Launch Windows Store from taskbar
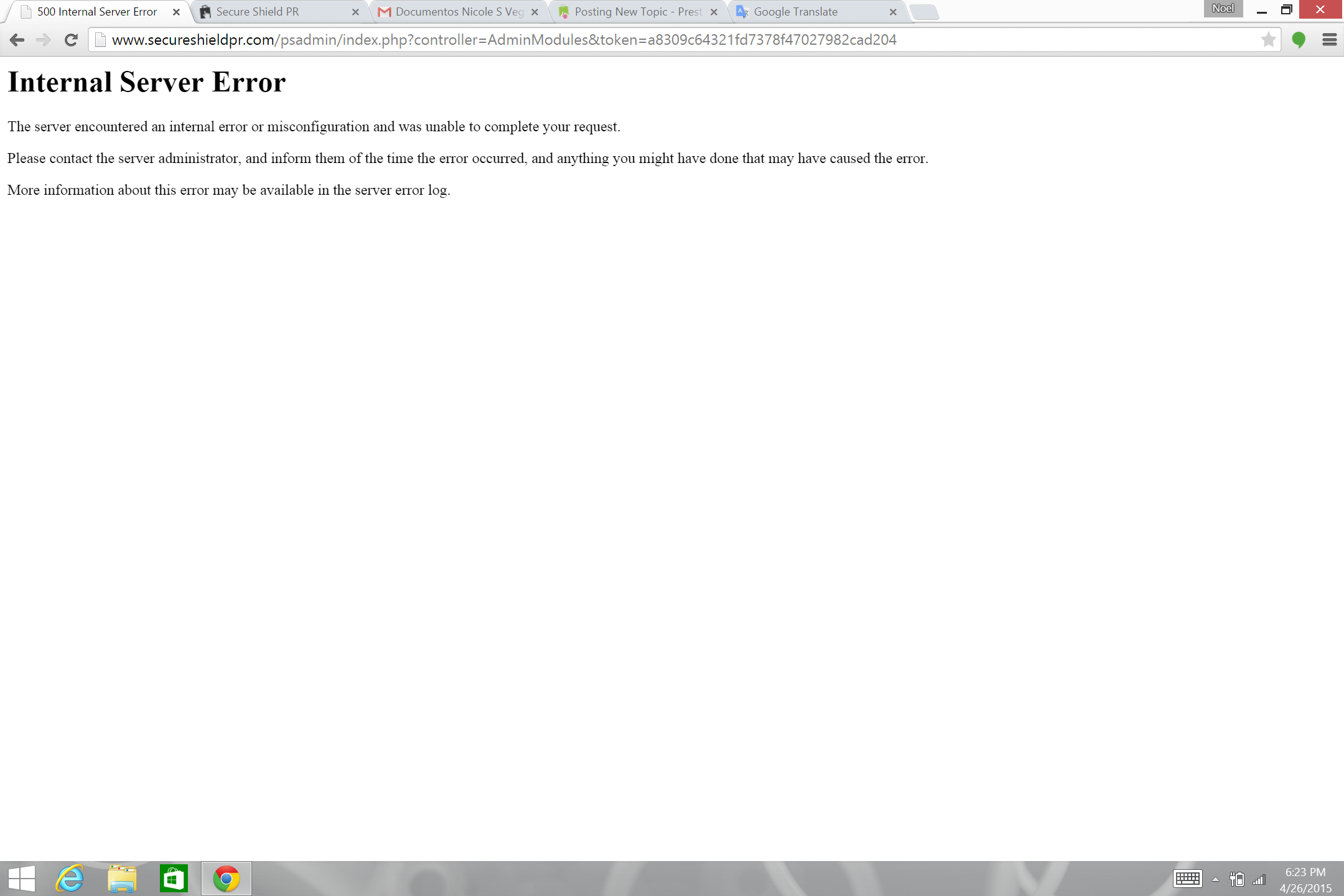This screenshot has height=896, width=1344. tap(174, 879)
